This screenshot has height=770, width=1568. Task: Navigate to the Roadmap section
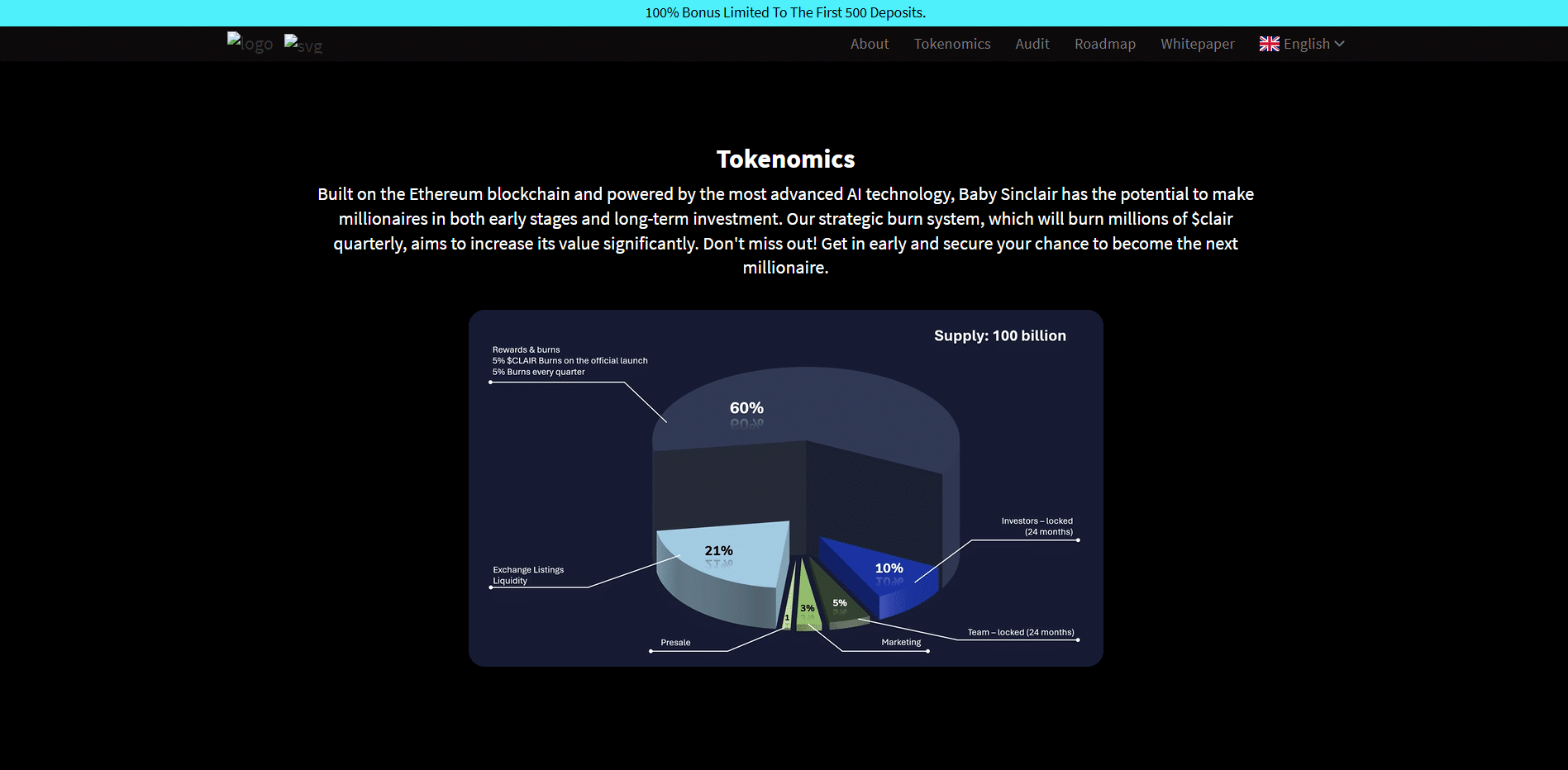[x=1104, y=44]
